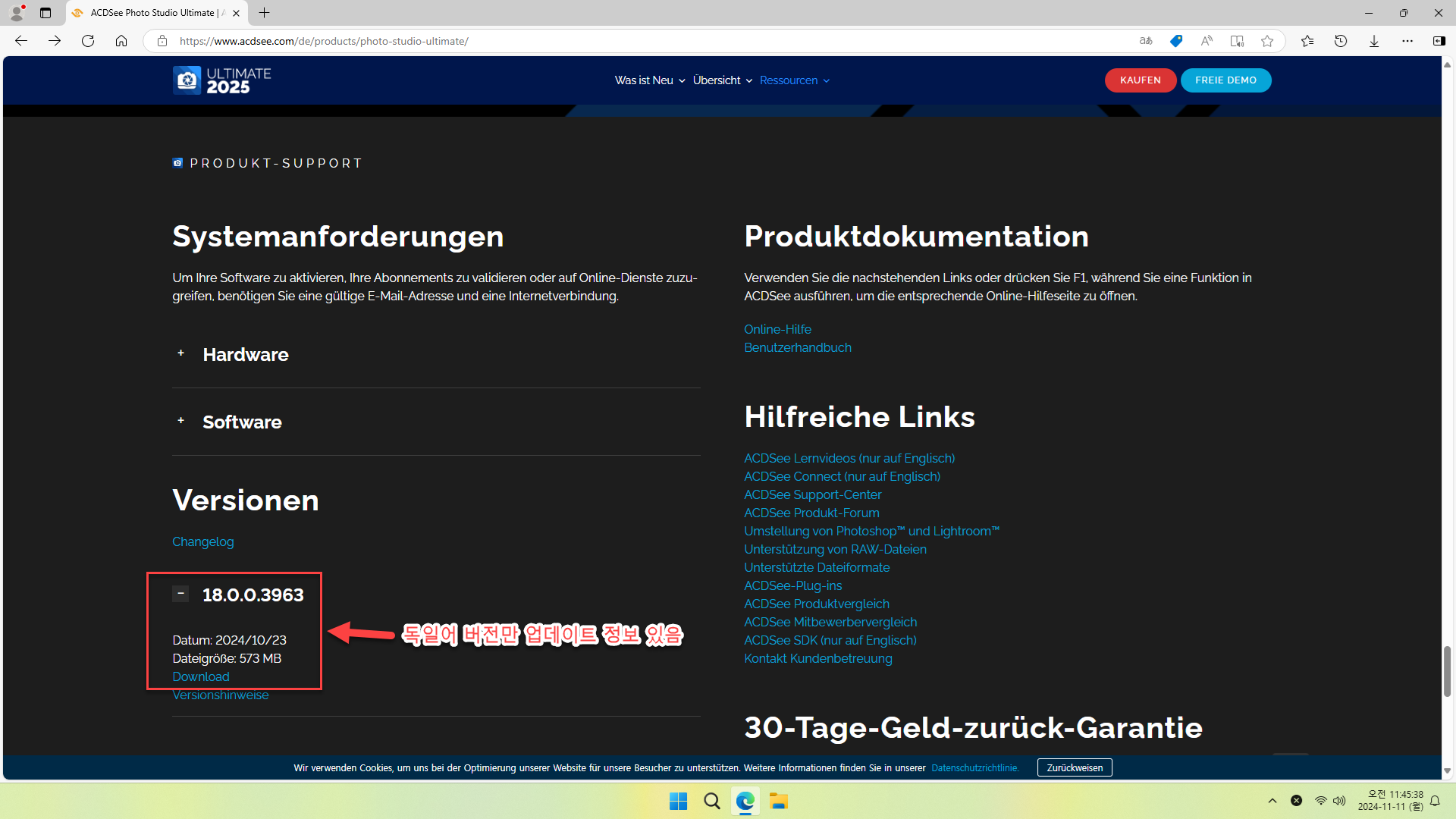1456x819 pixels.
Task: Click the page vertical scrollbar thumb
Action: point(1447,671)
